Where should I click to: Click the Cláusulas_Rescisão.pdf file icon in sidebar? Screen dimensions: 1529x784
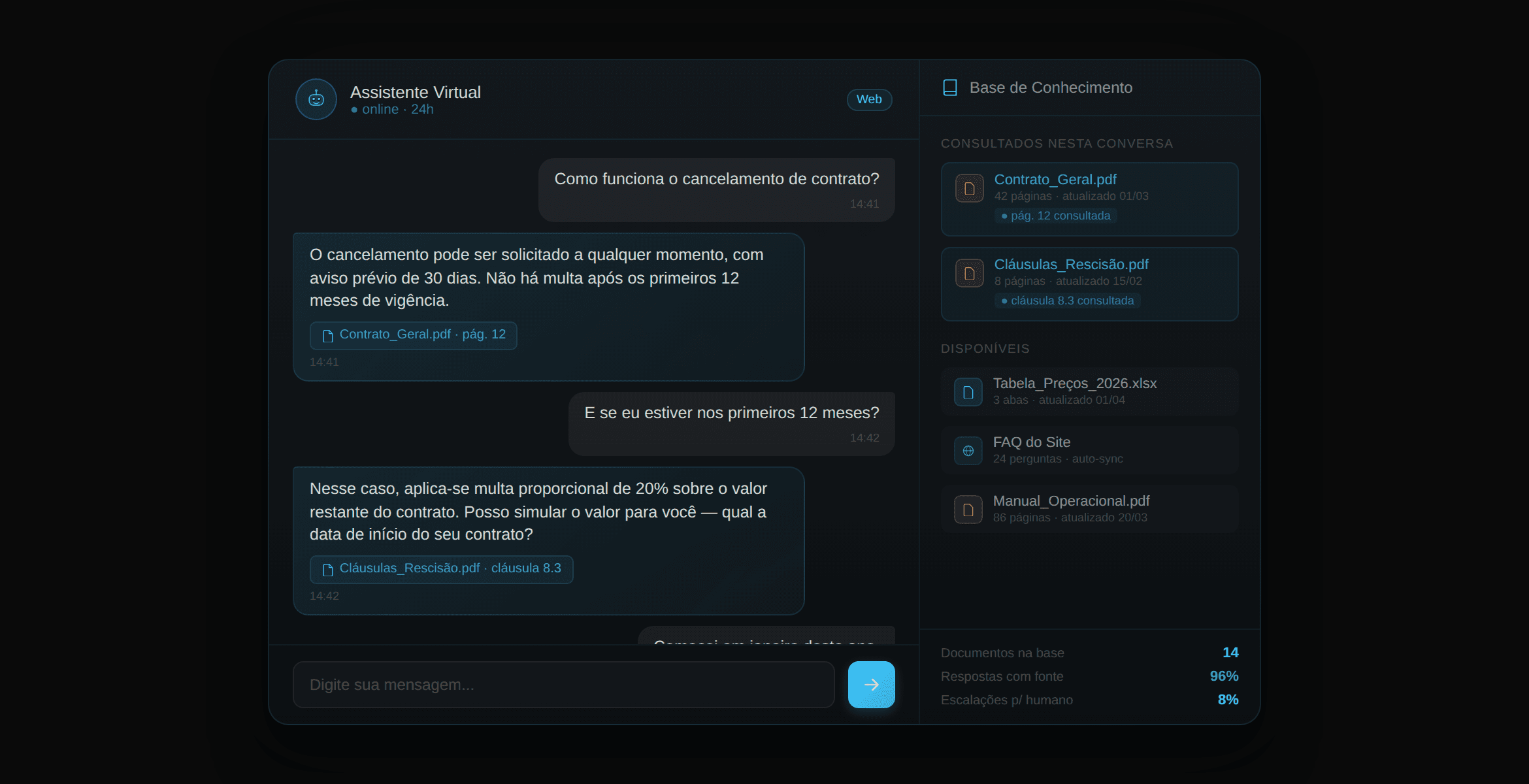pos(970,274)
